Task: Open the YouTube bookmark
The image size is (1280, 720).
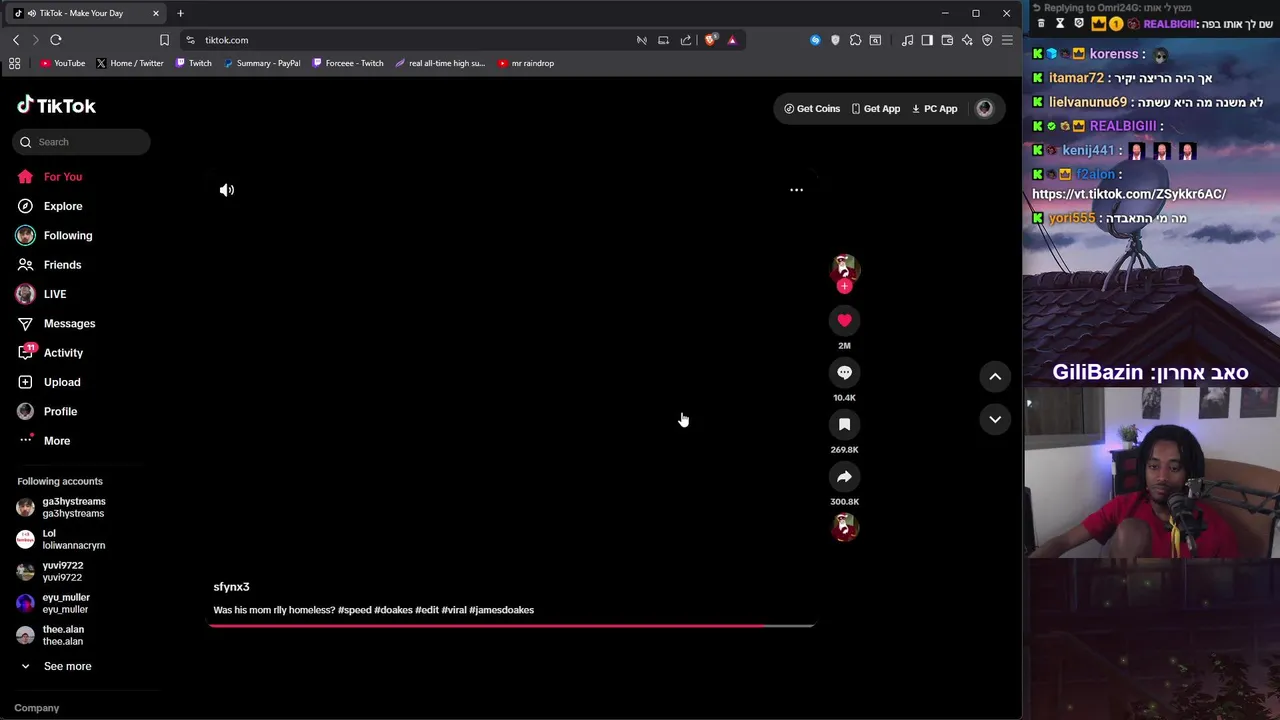Action: tap(63, 63)
